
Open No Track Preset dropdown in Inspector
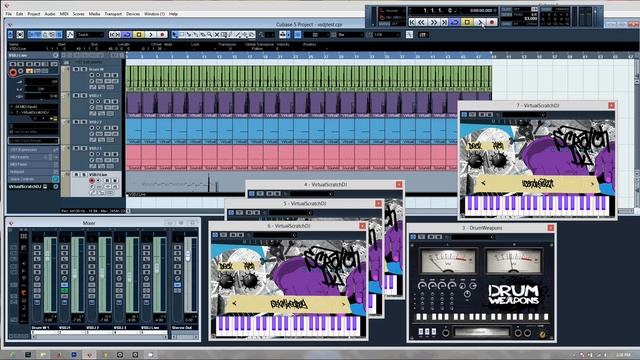(33, 140)
